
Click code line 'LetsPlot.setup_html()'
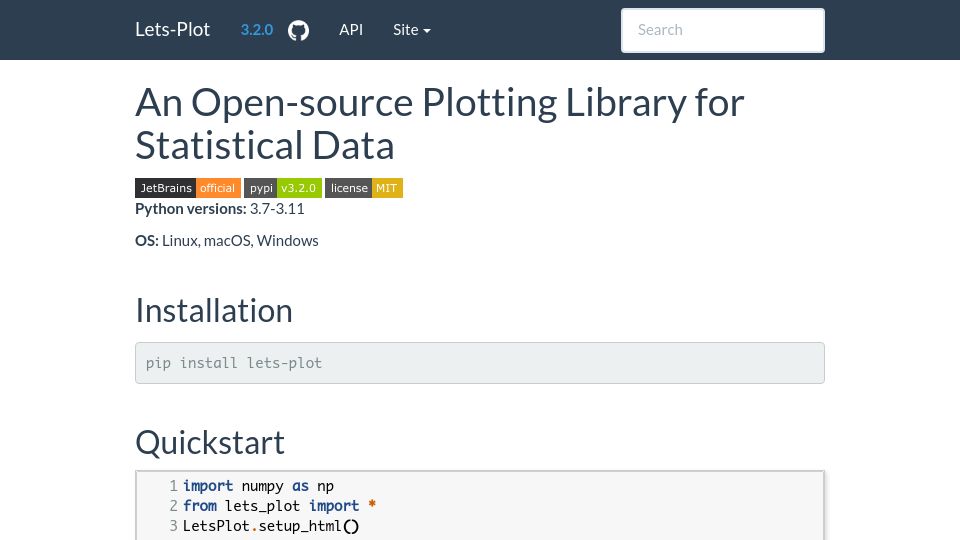click(x=271, y=526)
